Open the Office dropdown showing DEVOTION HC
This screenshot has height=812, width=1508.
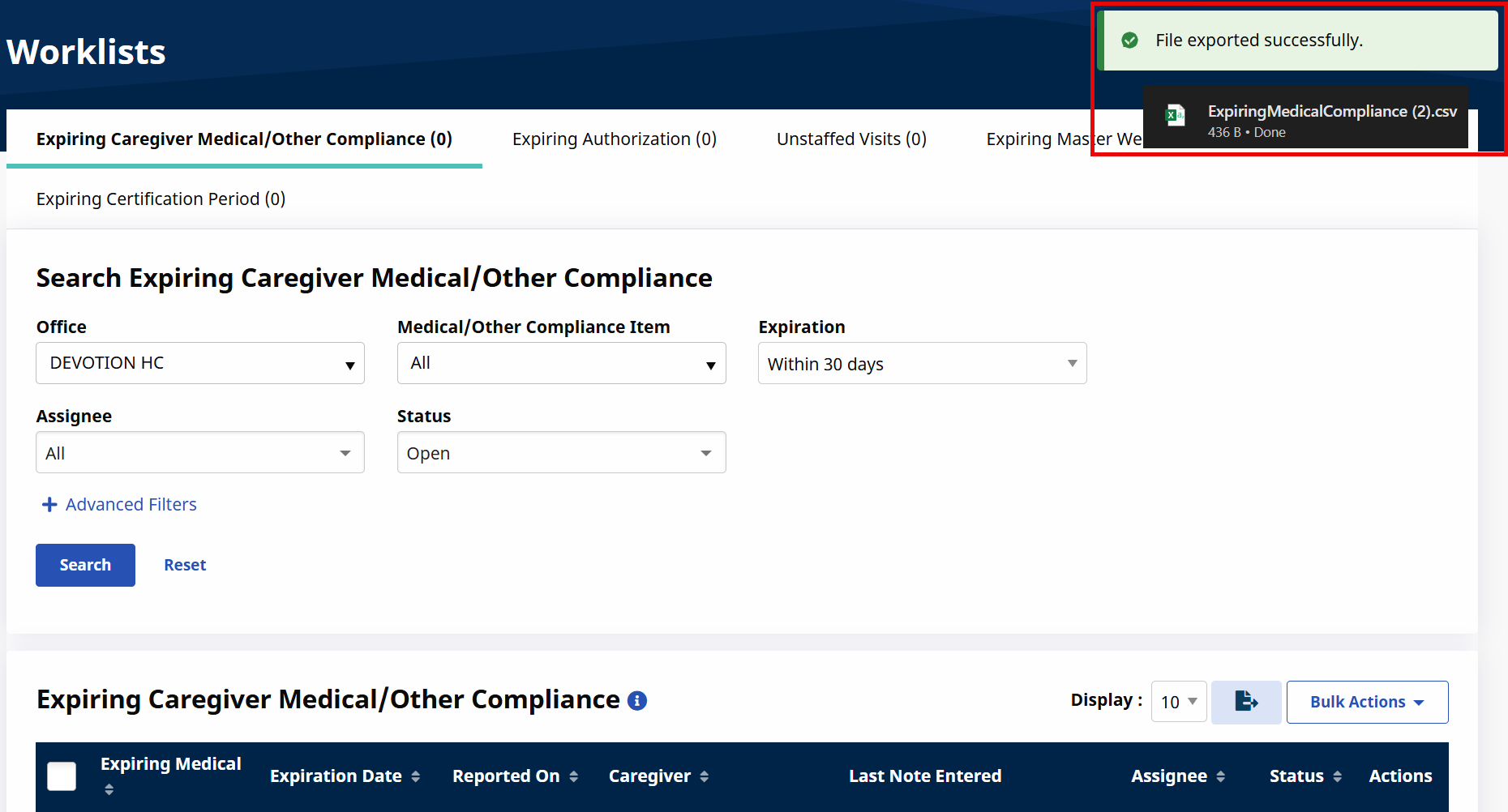(x=199, y=363)
